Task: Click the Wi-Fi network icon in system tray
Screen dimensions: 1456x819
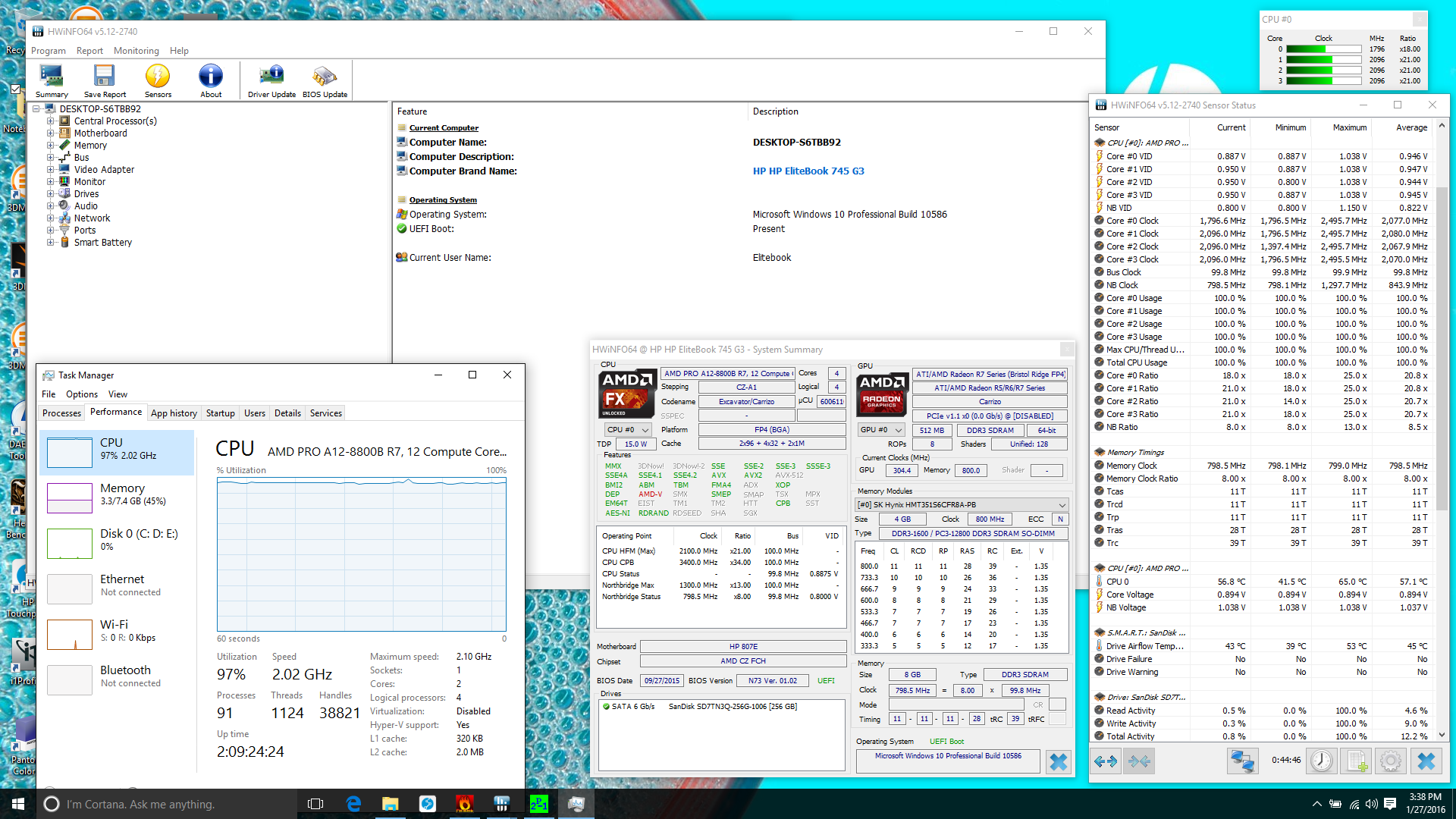Action: pos(1354,804)
